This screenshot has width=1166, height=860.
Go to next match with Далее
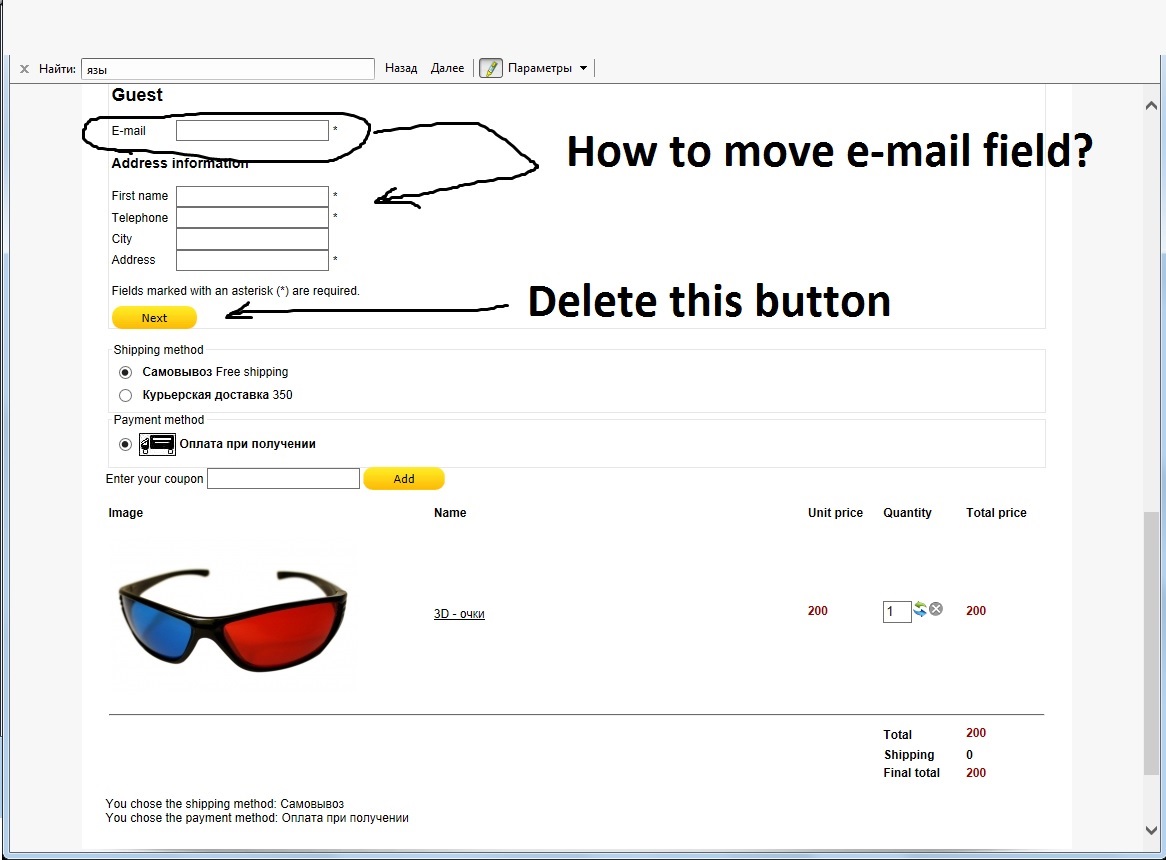tap(447, 68)
